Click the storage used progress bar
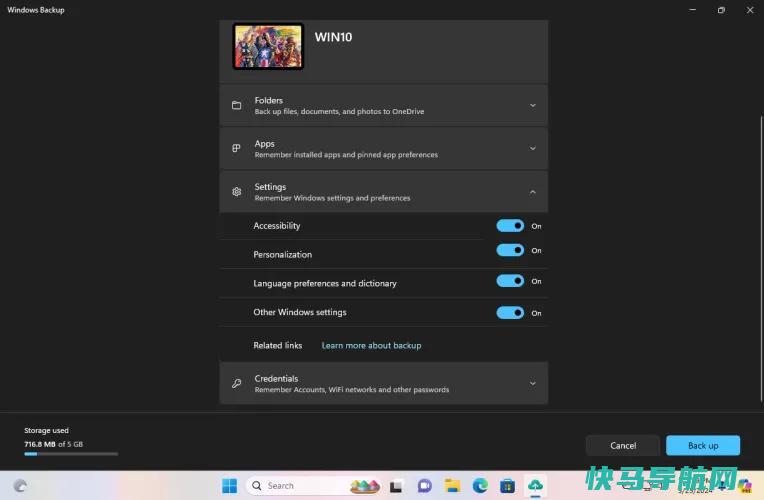Viewport: 764px width, 500px height. 71,454
